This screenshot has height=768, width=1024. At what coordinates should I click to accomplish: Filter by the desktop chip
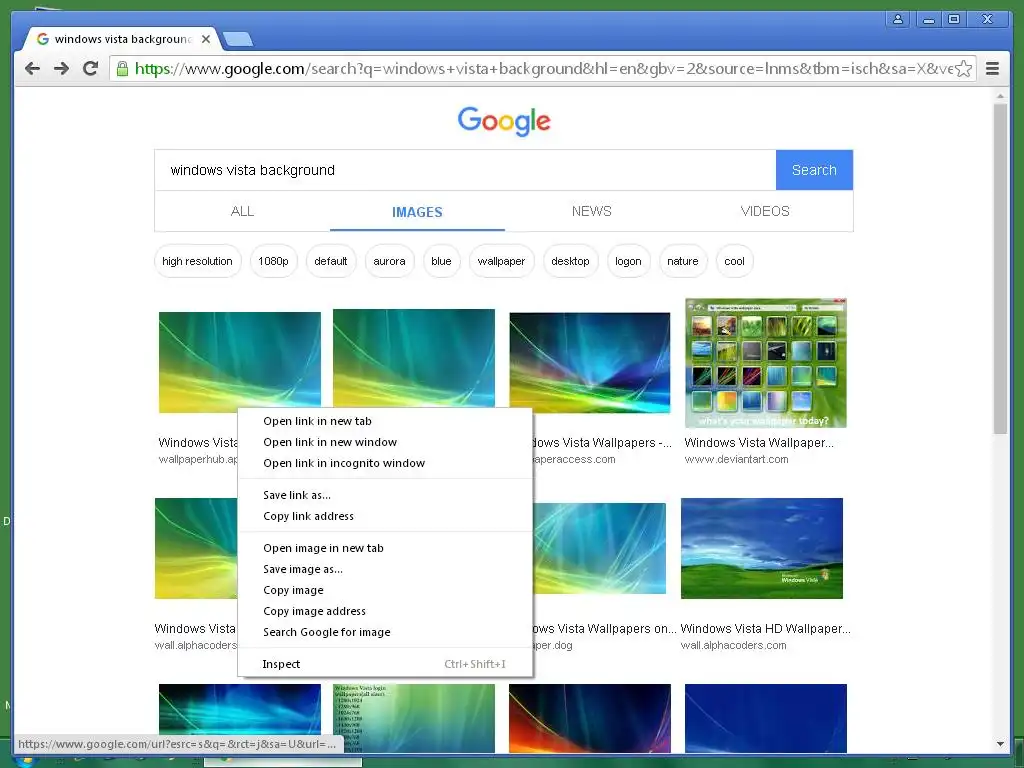point(570,261)
